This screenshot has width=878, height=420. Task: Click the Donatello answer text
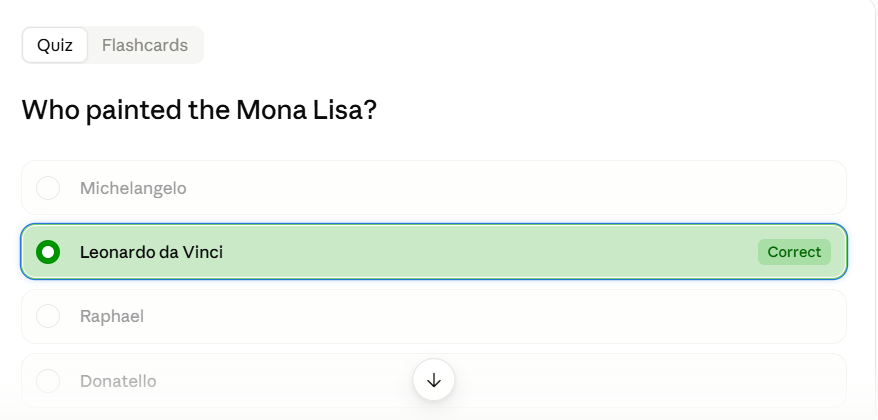click(x=118, y=381)
